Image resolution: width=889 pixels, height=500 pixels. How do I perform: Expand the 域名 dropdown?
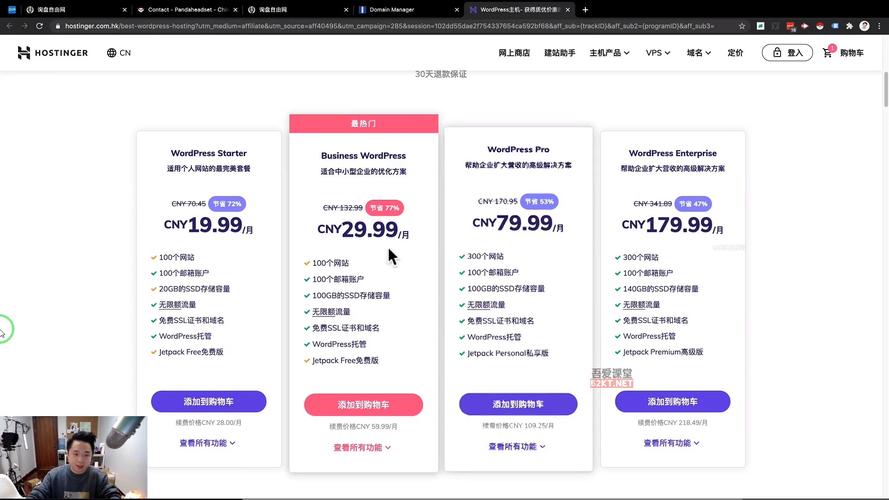point(698,53)
